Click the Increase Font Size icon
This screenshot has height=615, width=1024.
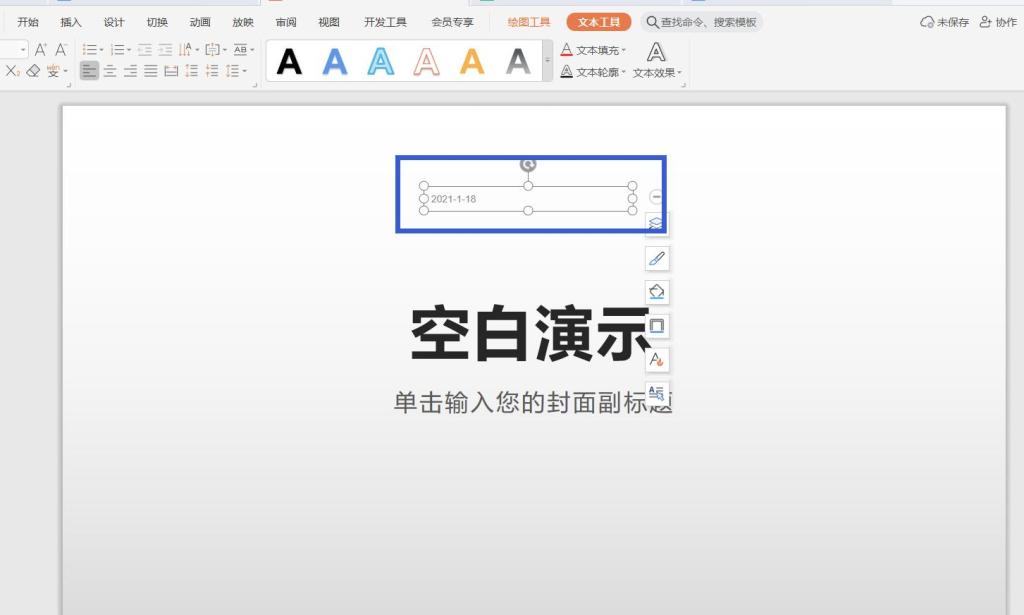tap(41, 48)
